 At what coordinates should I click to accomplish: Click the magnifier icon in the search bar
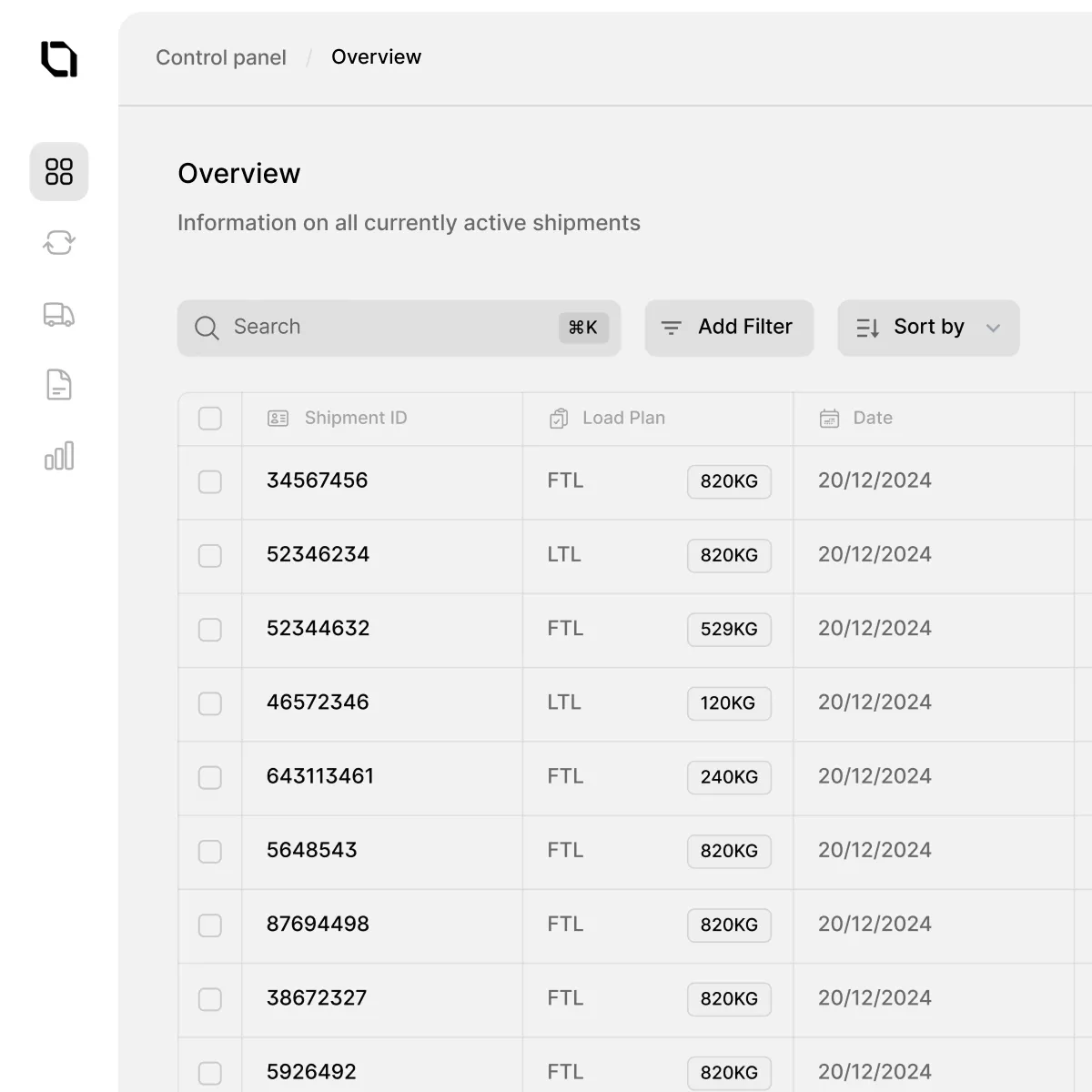(x=206, y=328)
